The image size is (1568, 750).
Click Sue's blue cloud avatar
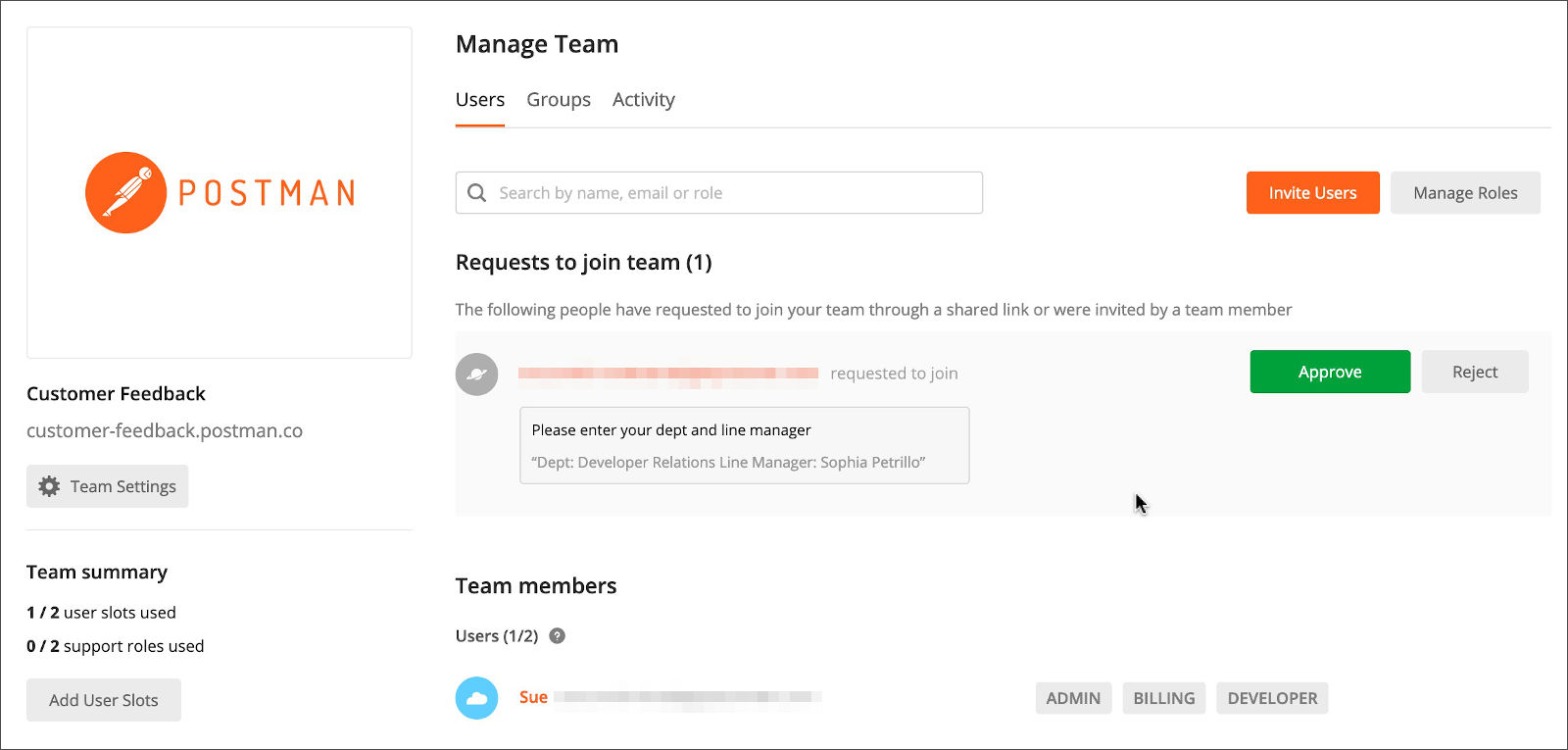[x=477, y=698]
